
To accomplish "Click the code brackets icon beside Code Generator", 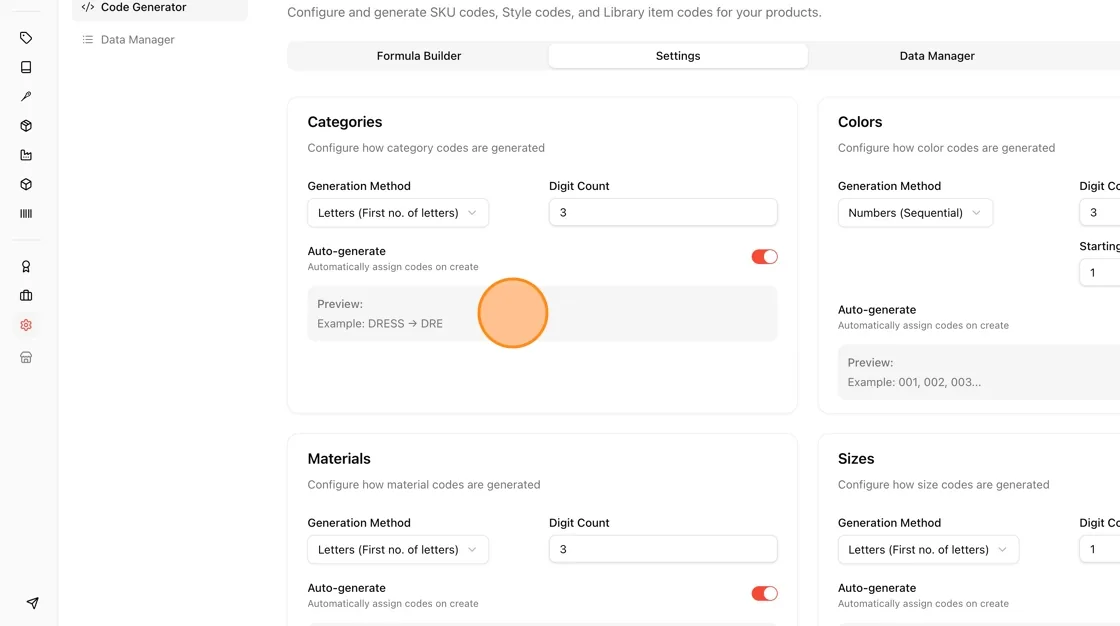I will coord(88,7).
